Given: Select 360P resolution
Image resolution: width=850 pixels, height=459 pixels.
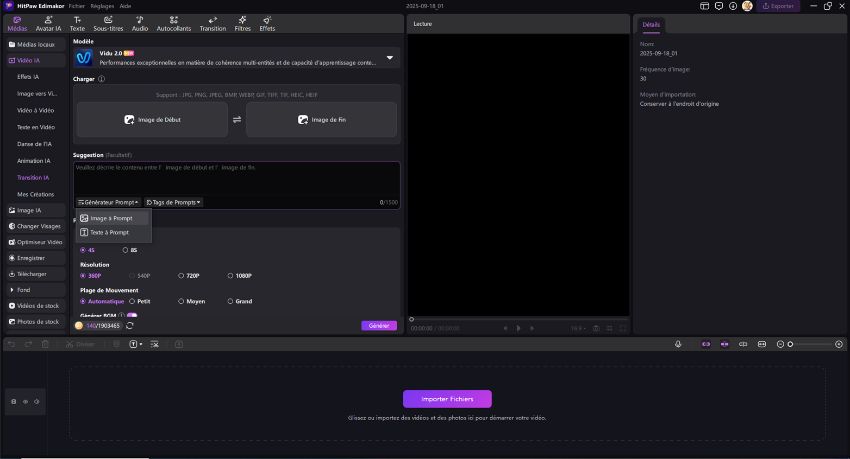Looking at the screenshot, I should pyautogui.click(x=91, y=276).
